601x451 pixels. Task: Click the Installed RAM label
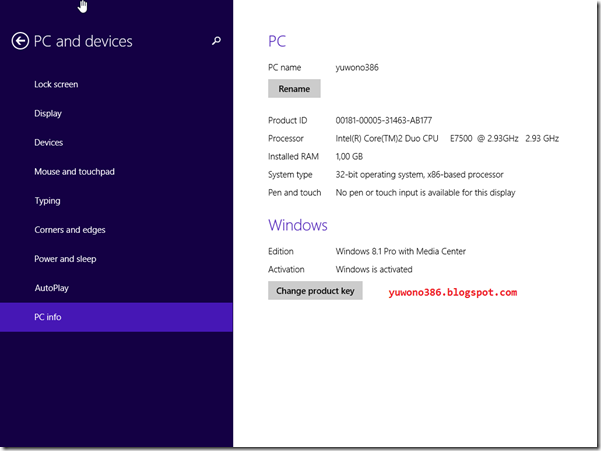(293, 156)
